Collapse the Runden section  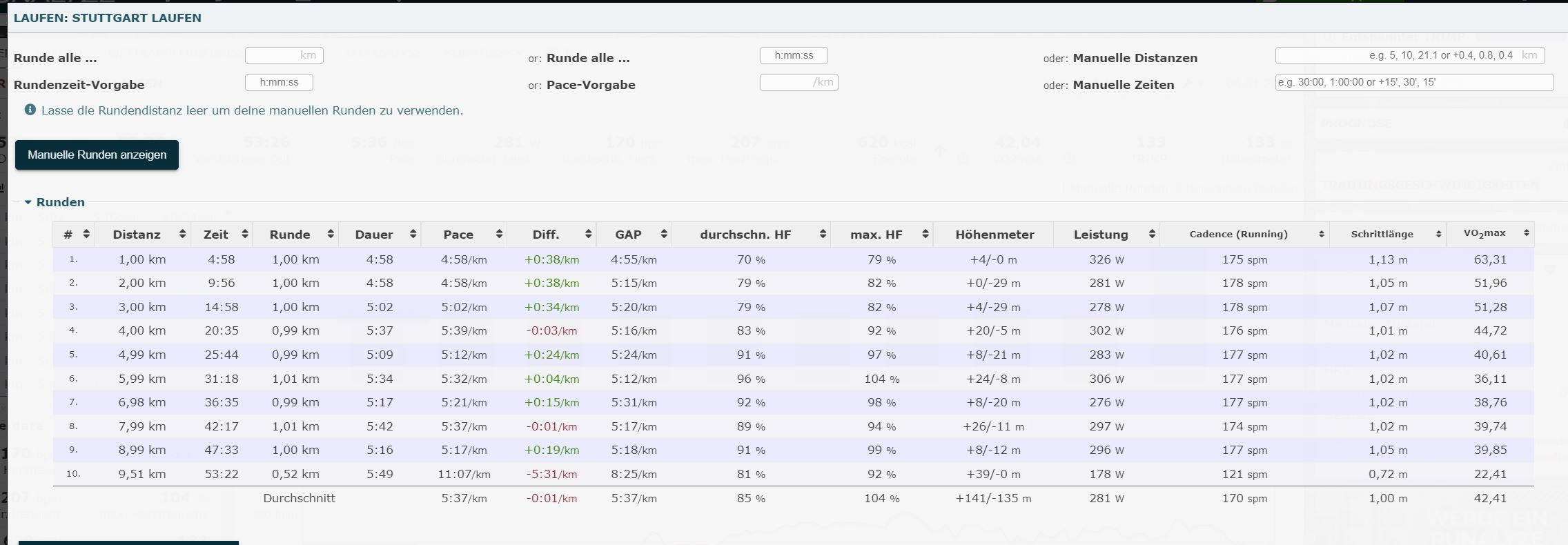[28, 202]
